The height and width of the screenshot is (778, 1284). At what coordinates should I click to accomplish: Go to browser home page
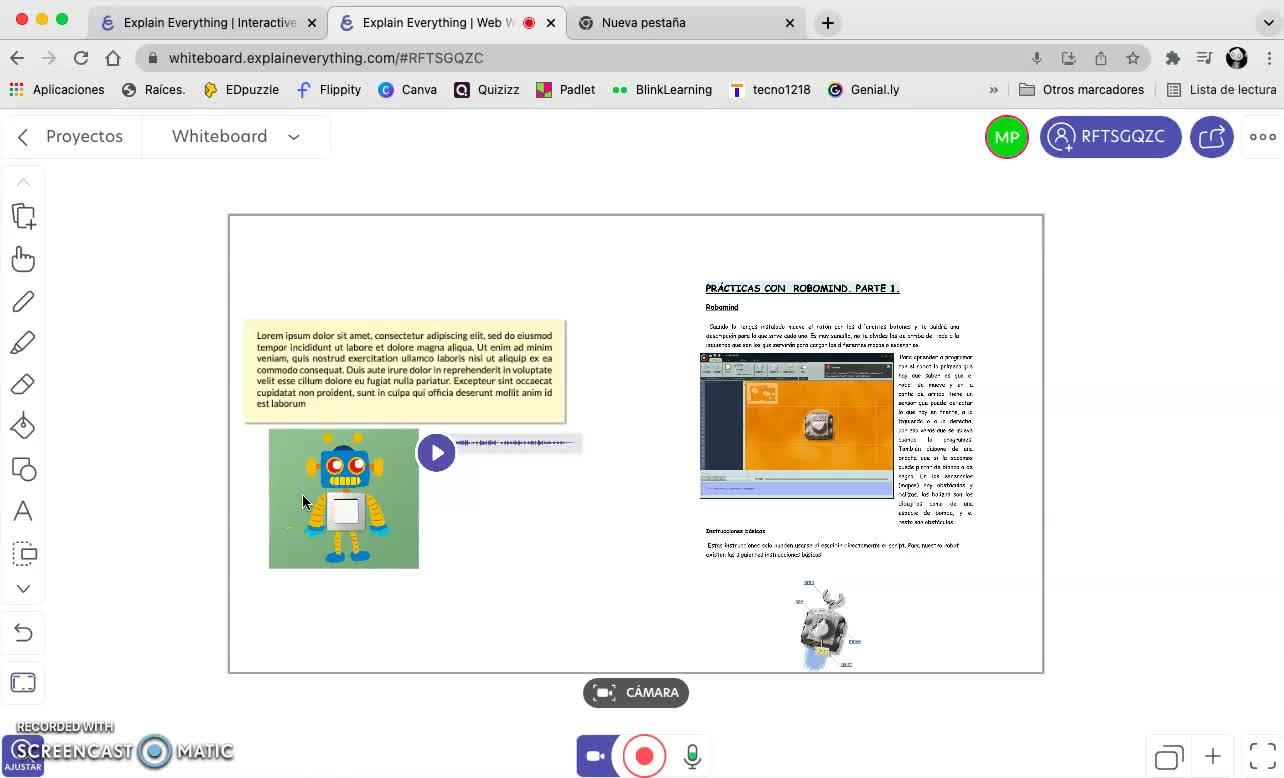coord(113,58)
